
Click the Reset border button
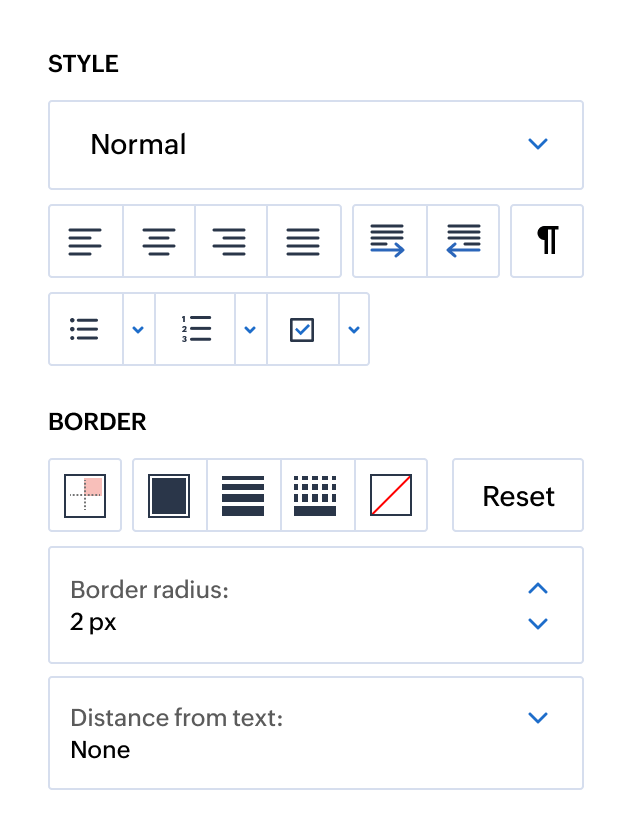point(518,495)
